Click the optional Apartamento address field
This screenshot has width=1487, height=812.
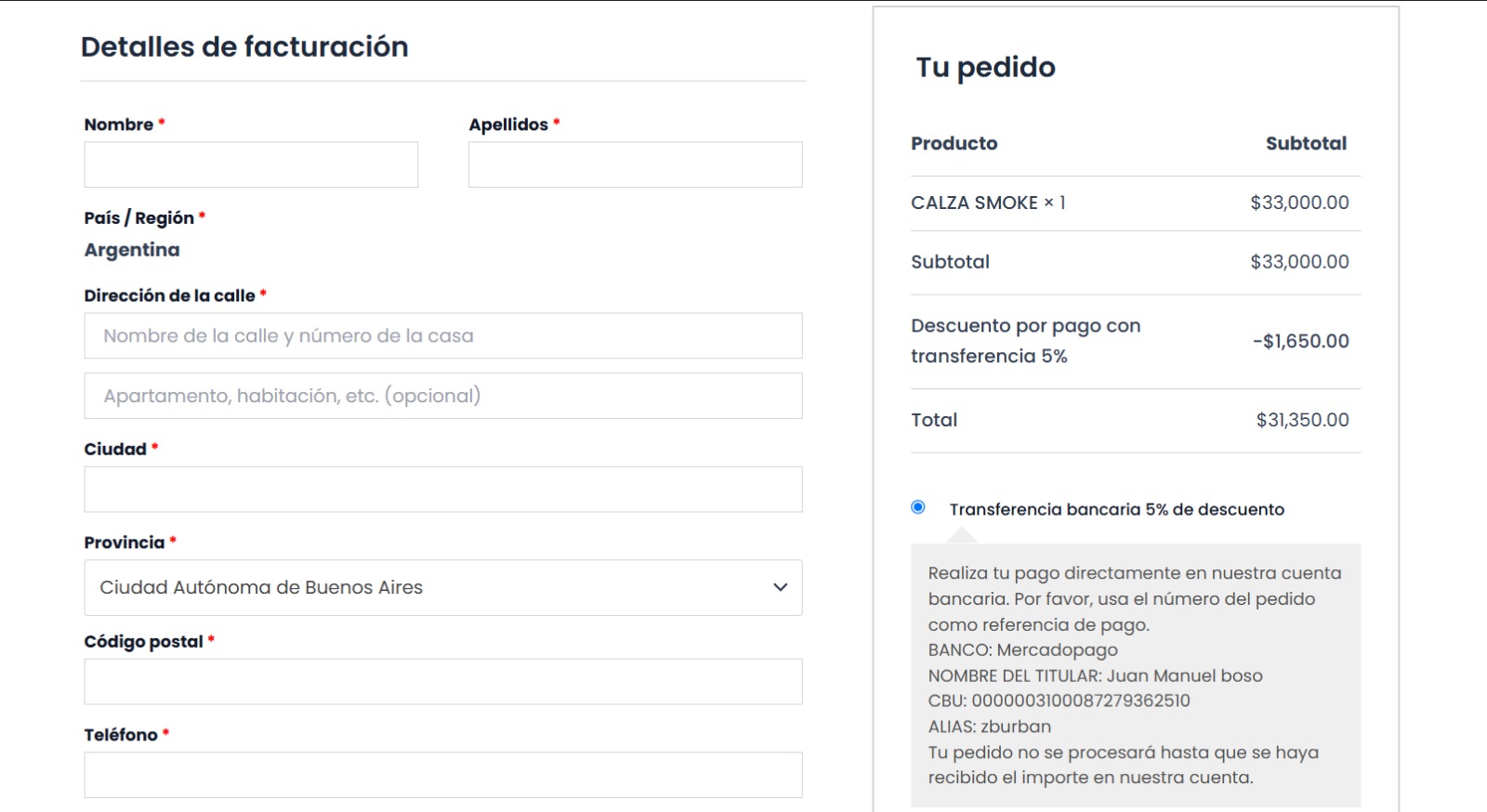(442, 396)
